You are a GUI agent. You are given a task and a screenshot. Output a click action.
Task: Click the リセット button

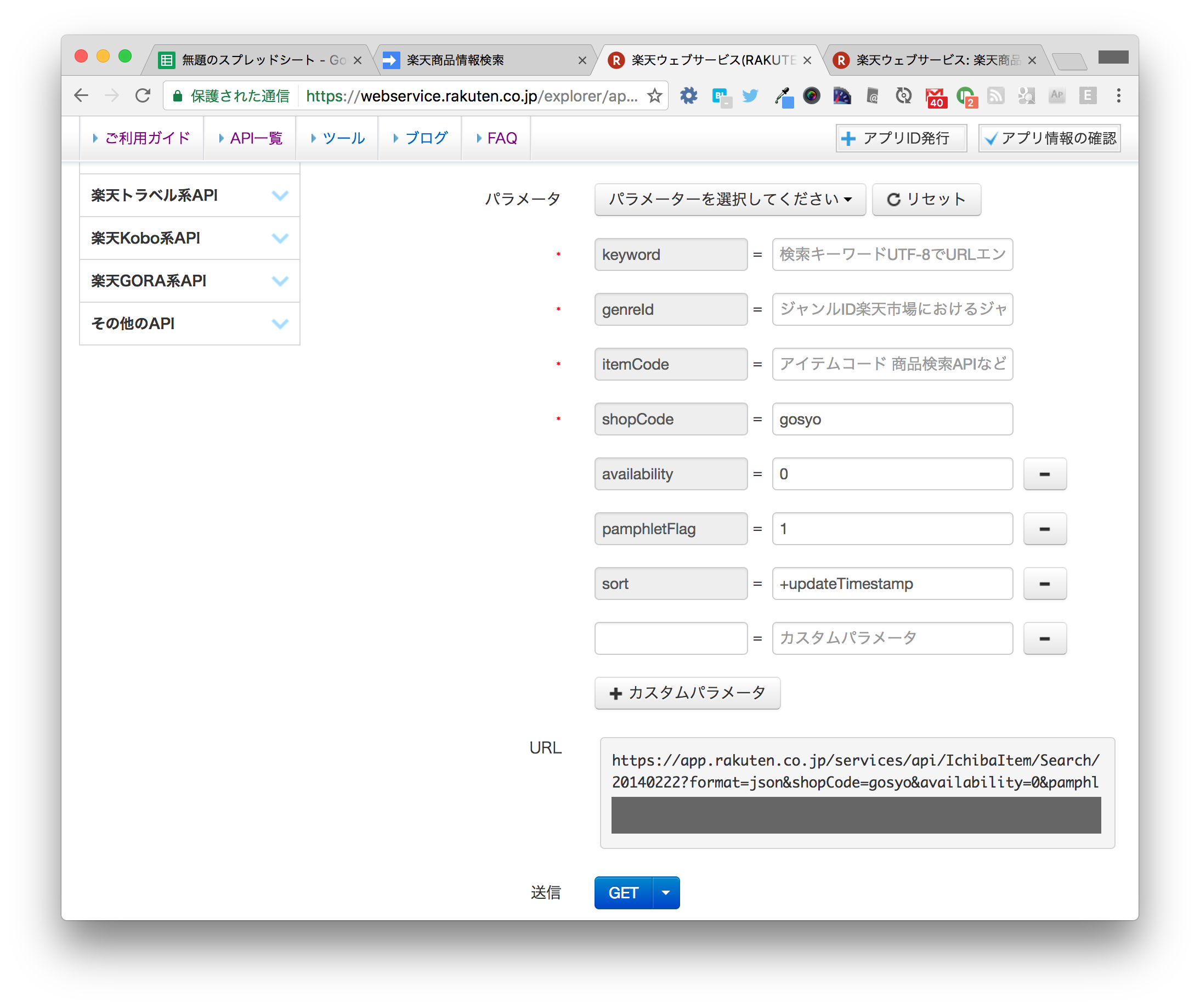tap(926, 200)
